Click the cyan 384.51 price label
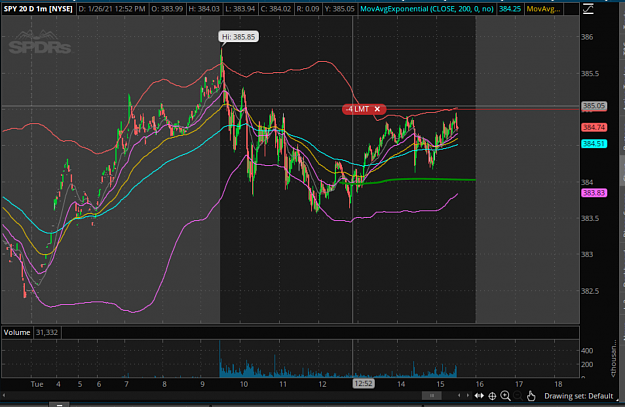This screenshot has height=407, width=625. [x=594, y=144]
